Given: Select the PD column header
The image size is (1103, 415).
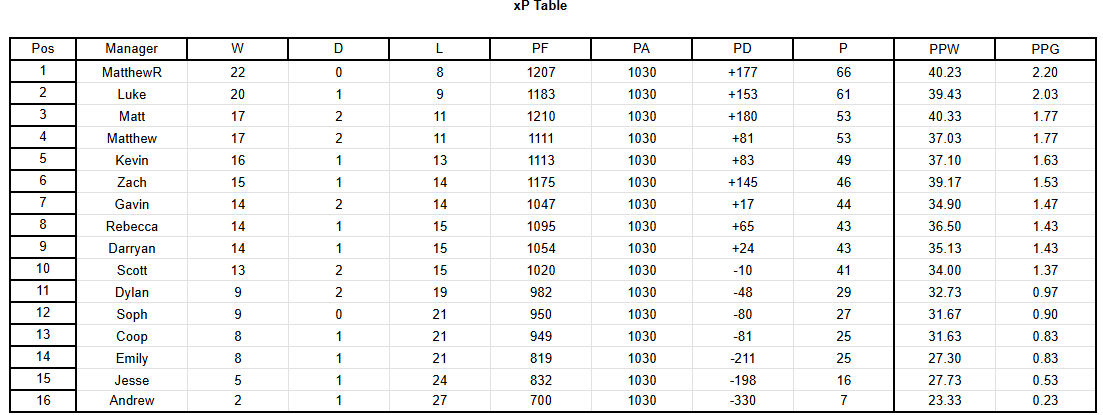Looking at the screenshot, I should pos(742,49).
